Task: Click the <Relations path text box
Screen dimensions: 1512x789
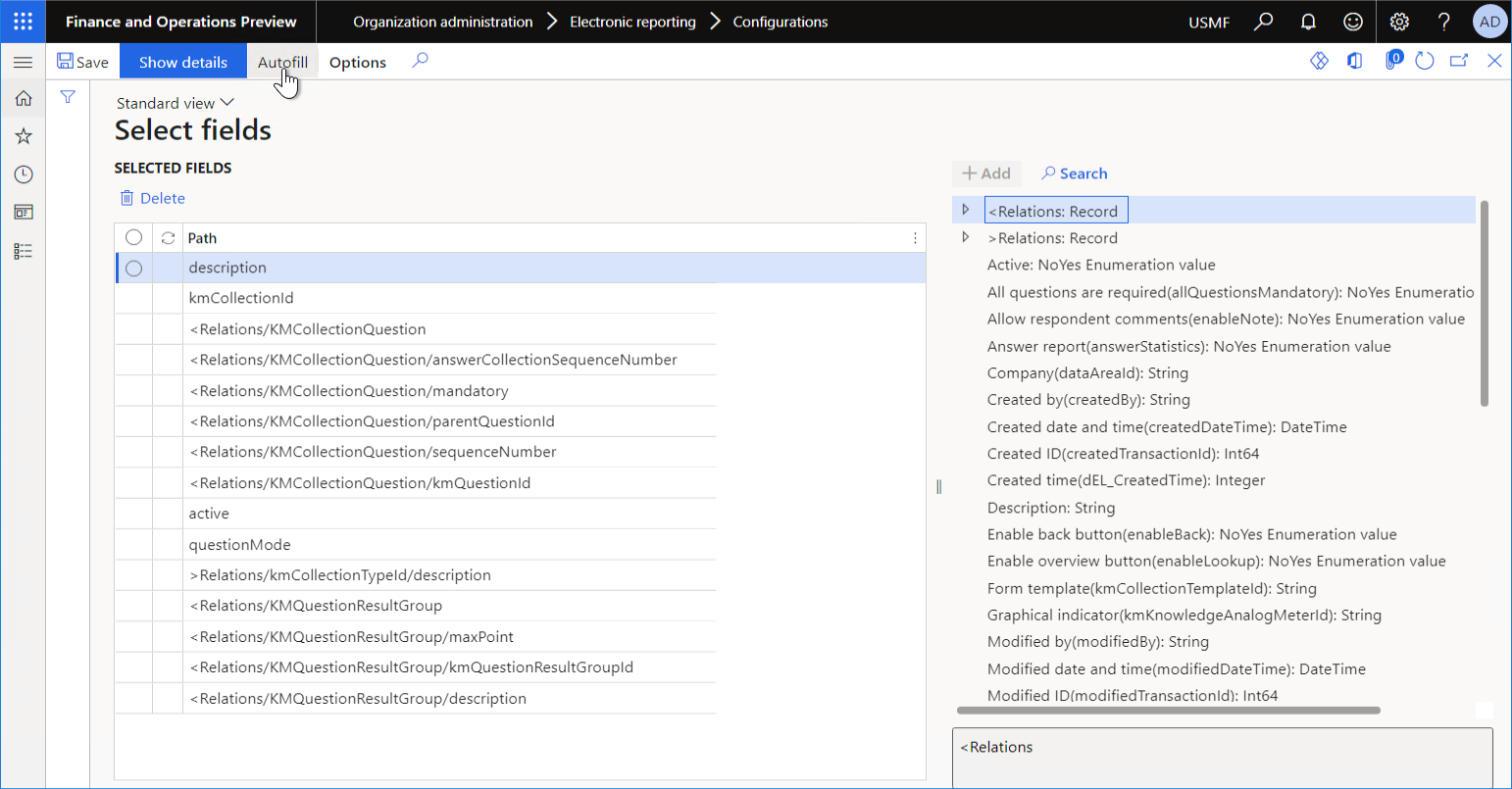Action: pyautogui.click(x=1223, y=758)
